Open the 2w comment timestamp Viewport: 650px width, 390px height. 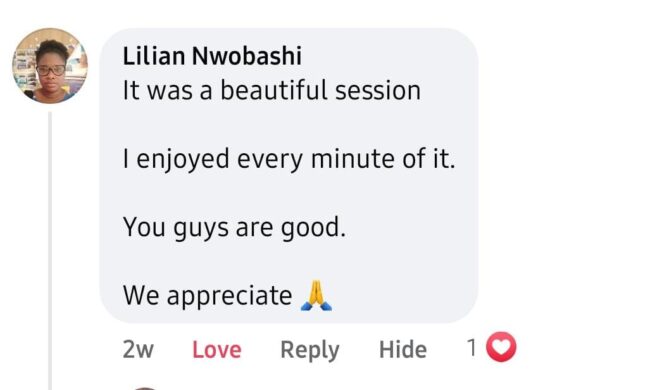[x=138, y=349]
